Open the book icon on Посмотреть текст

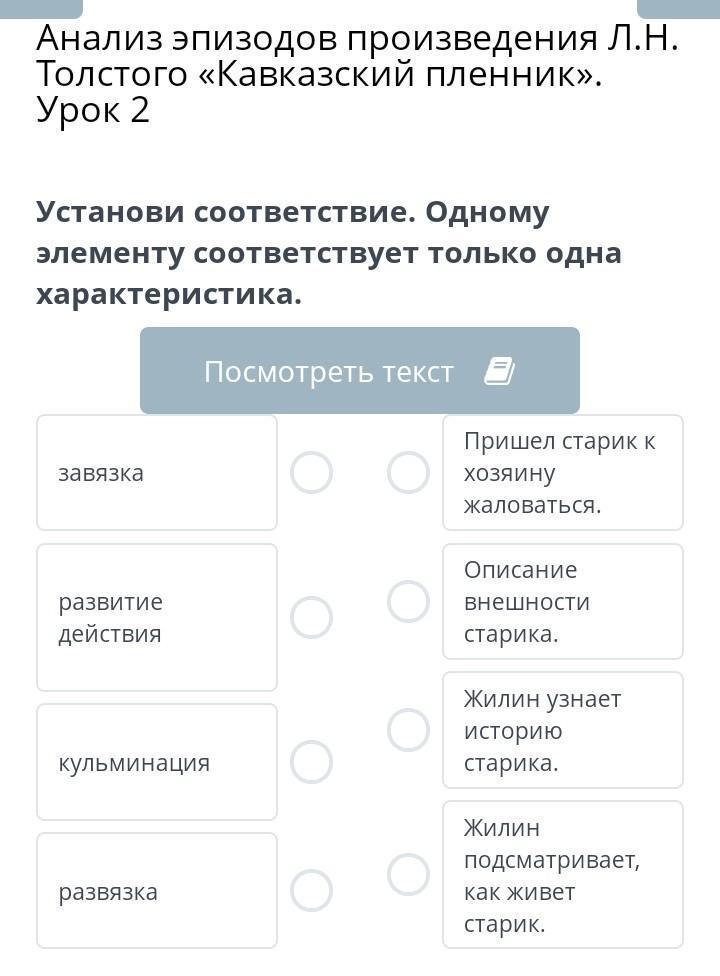click(499, 371)
